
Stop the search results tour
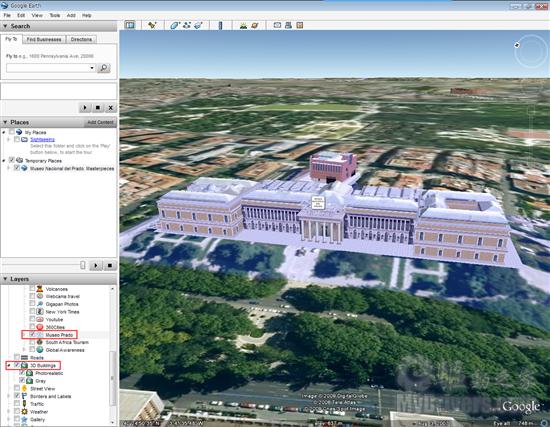(98, 108)
